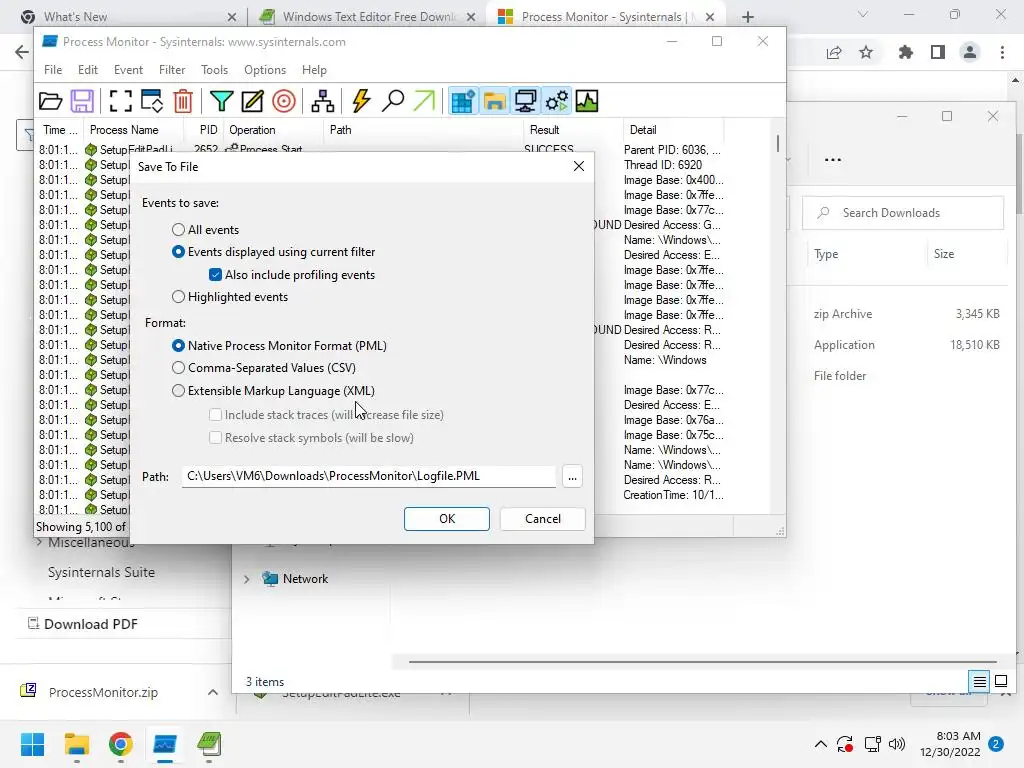
Task: Browse for path with the ellipsis button
Action: pyautogui.click(x=572, y=477)
